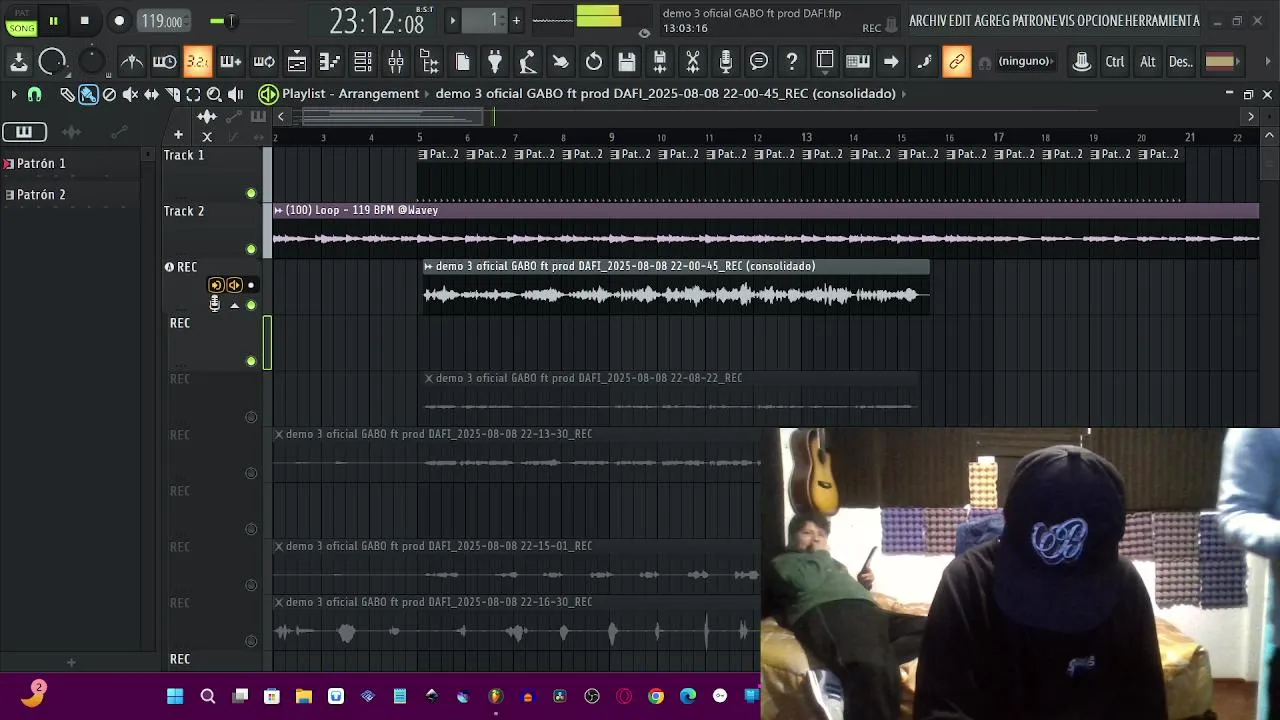Open the Browser tree icon
The height and width of the screenshot is (720, 1280).
[x=429, y=62]
